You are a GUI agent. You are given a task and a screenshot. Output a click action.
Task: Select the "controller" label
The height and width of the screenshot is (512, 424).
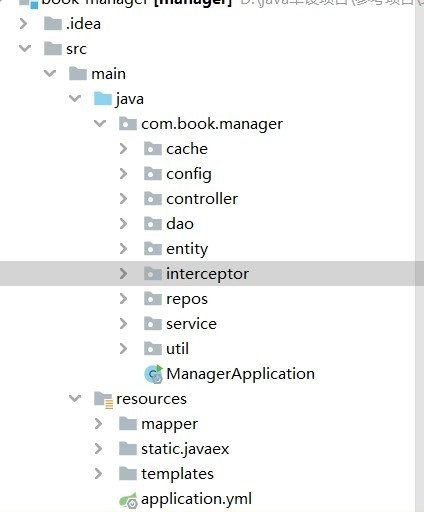(x=202, y=199)
